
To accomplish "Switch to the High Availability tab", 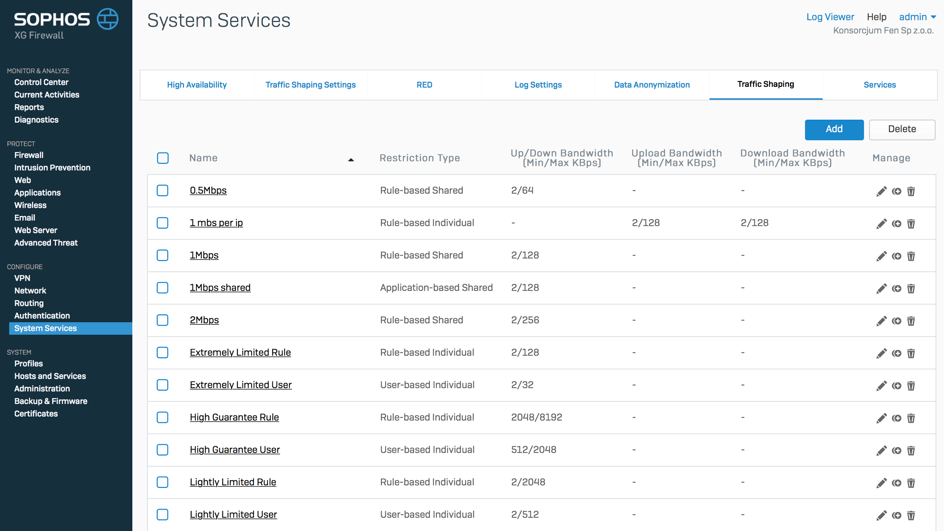I will coord(196,85).
